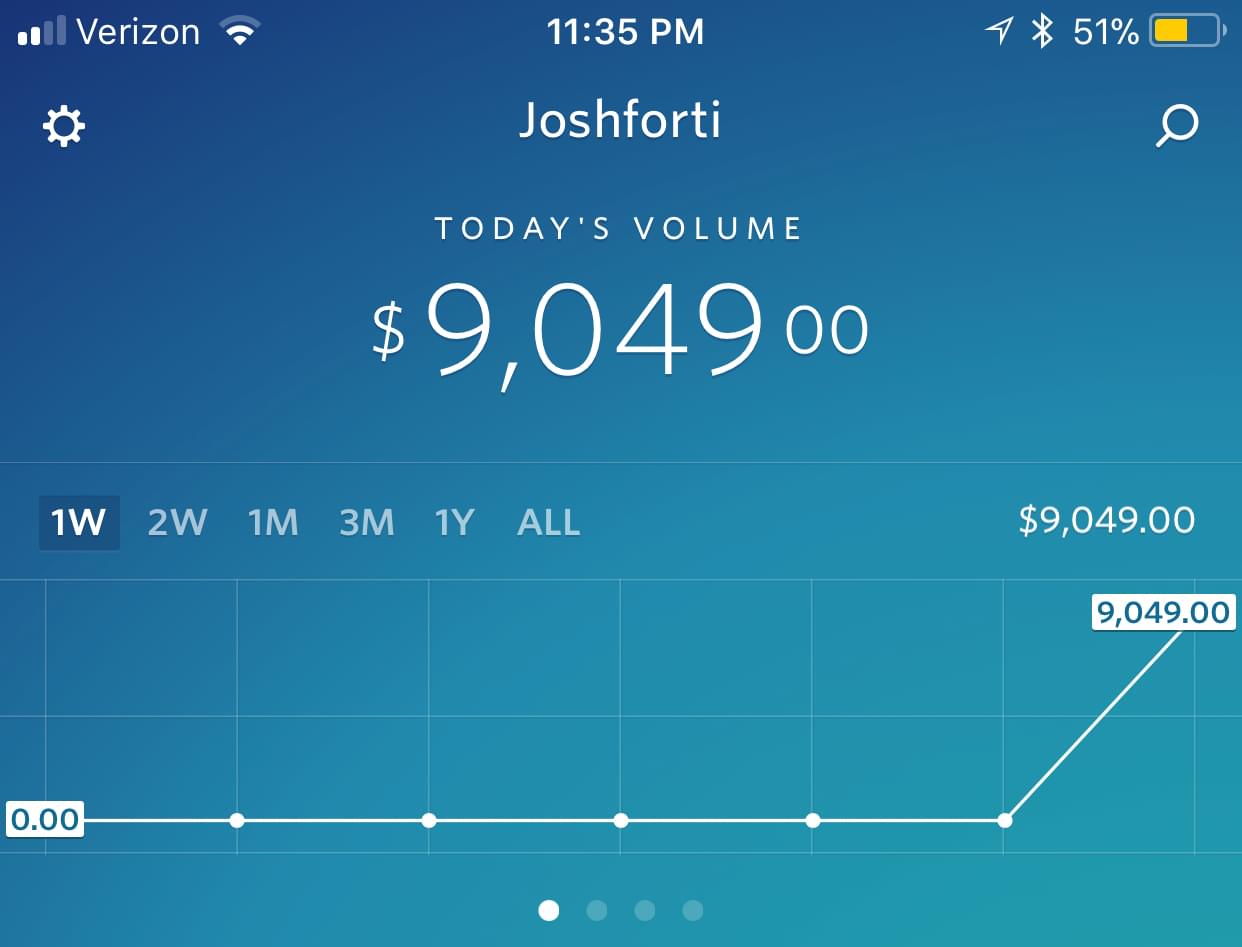Tap the 9,049.00 chart data label
This screenshot has width=1242, height=947.
pyautogui.click(x=1163, y=612)
